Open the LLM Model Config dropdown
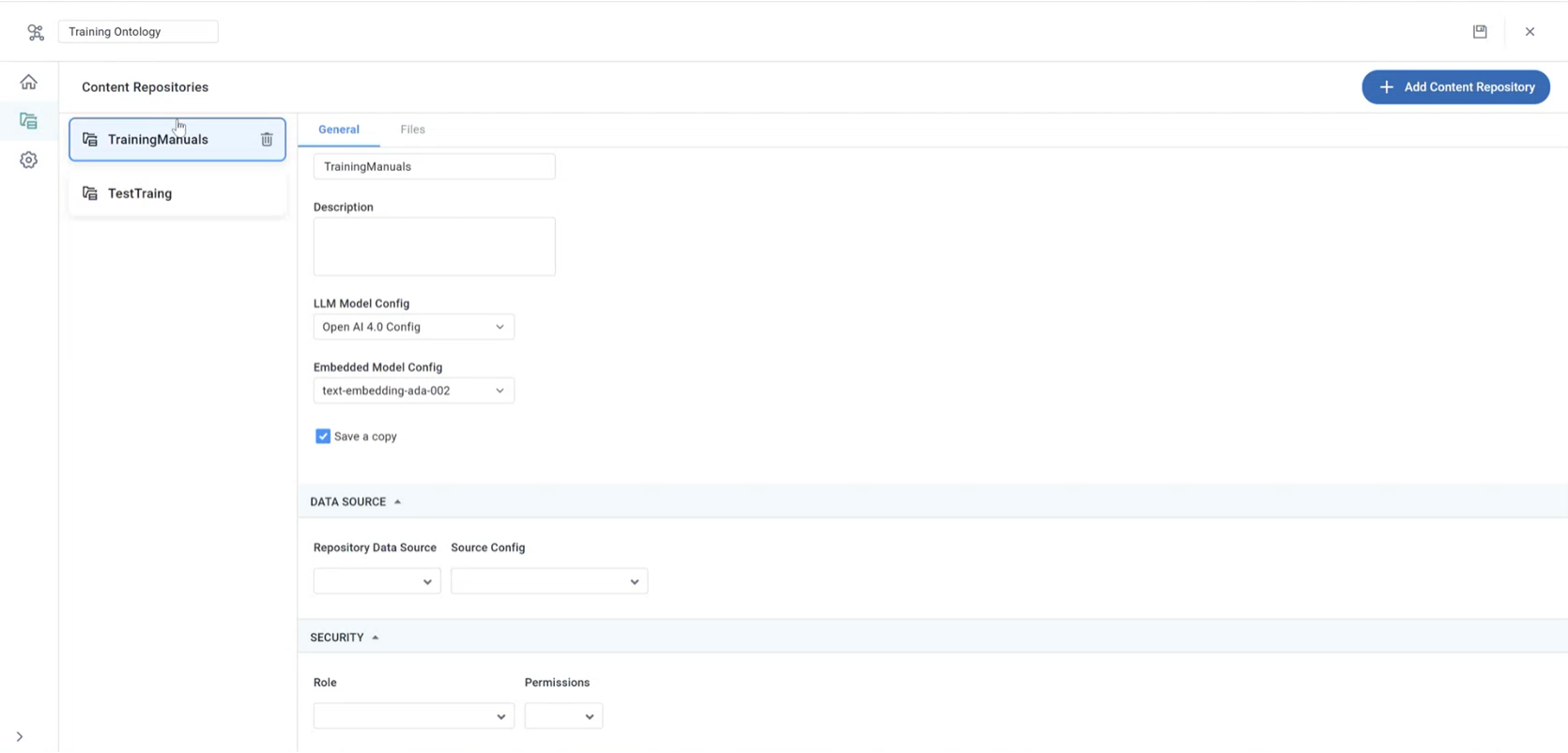 click(x=413, y=328)
